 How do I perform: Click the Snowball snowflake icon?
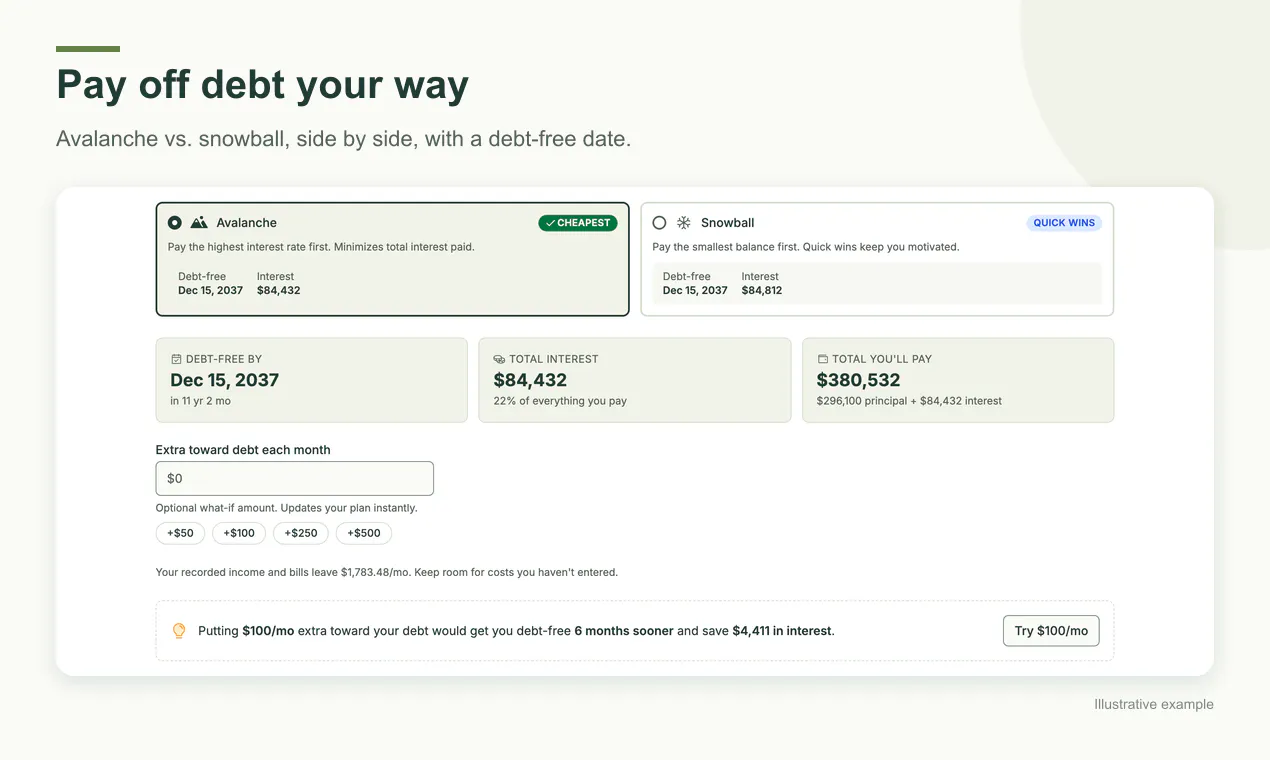(684, 223)
